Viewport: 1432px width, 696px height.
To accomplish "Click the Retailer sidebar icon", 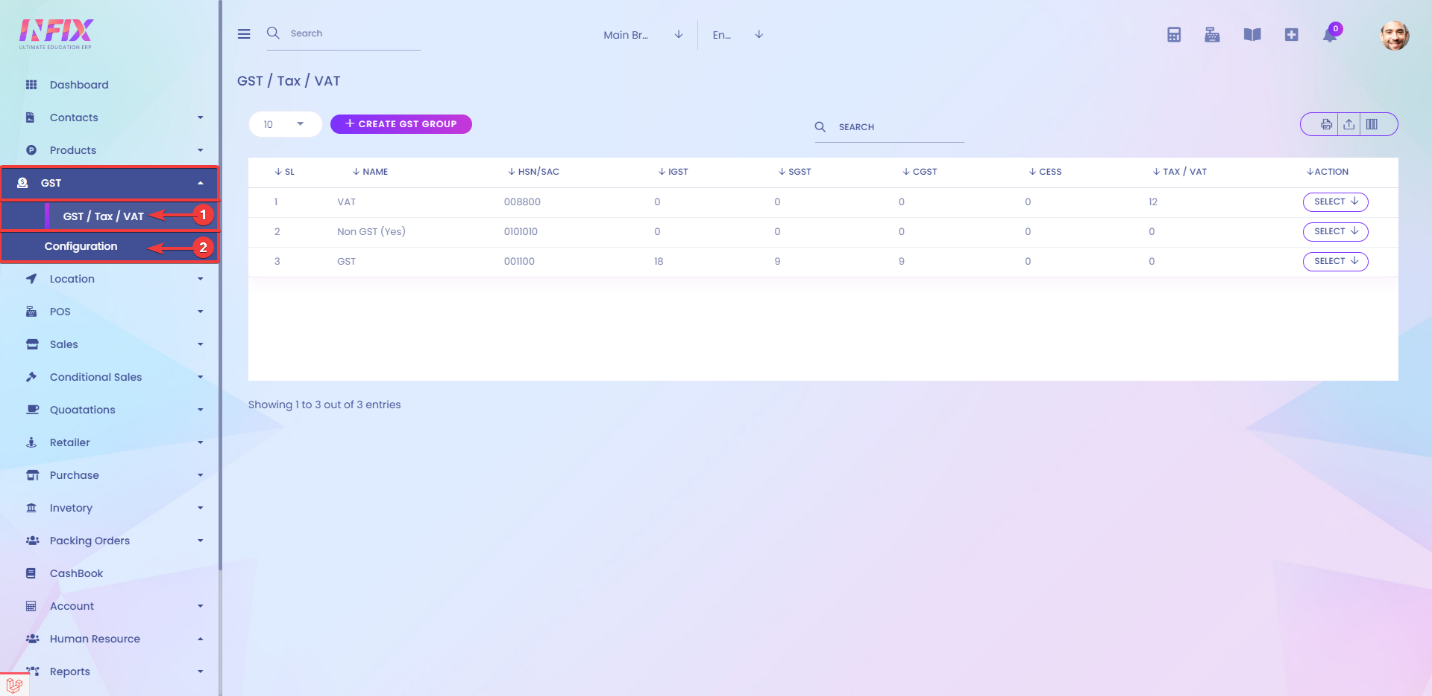I will tap(31, 442).
